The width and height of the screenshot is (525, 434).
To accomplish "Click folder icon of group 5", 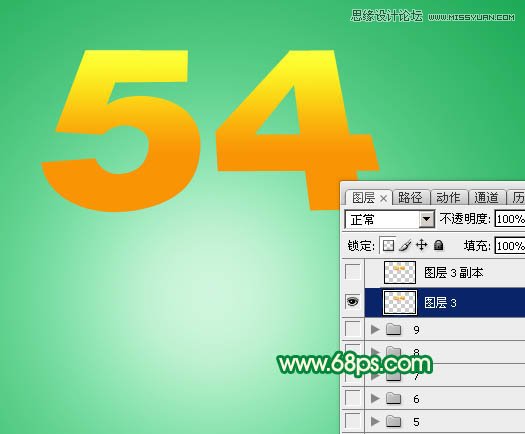I will tap(393, 421).
